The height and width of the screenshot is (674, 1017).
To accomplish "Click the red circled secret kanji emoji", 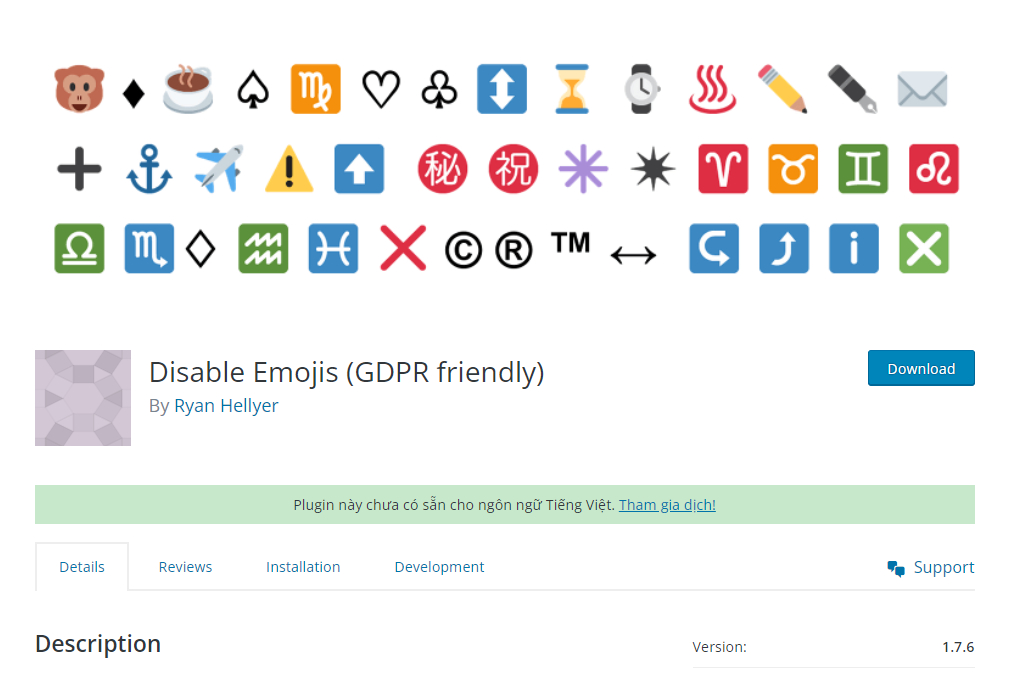I will [442, 169].
